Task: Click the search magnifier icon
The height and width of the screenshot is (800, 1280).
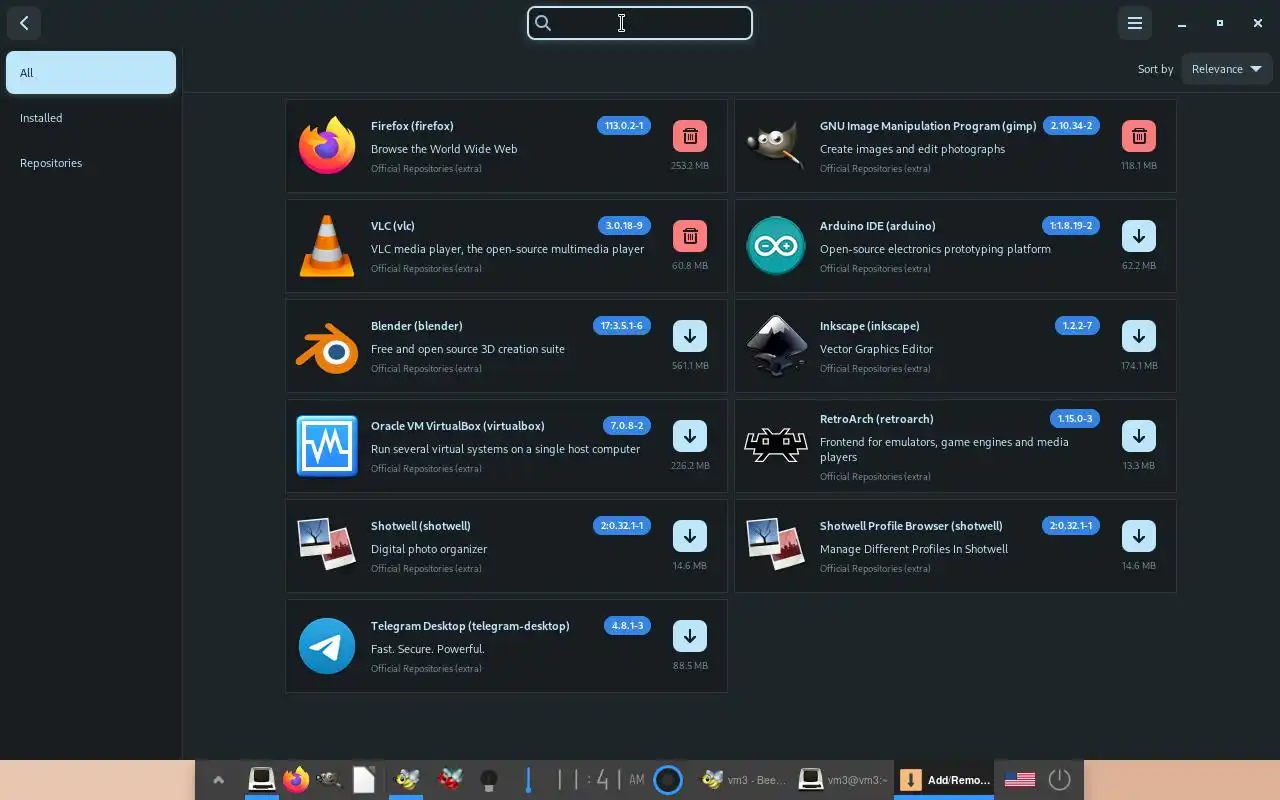Action: [543, 23]
